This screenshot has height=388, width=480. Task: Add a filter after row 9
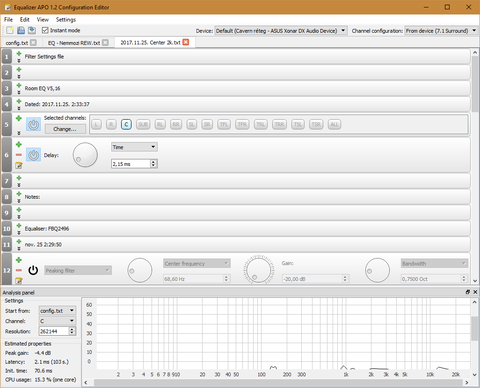click(19, 210)
